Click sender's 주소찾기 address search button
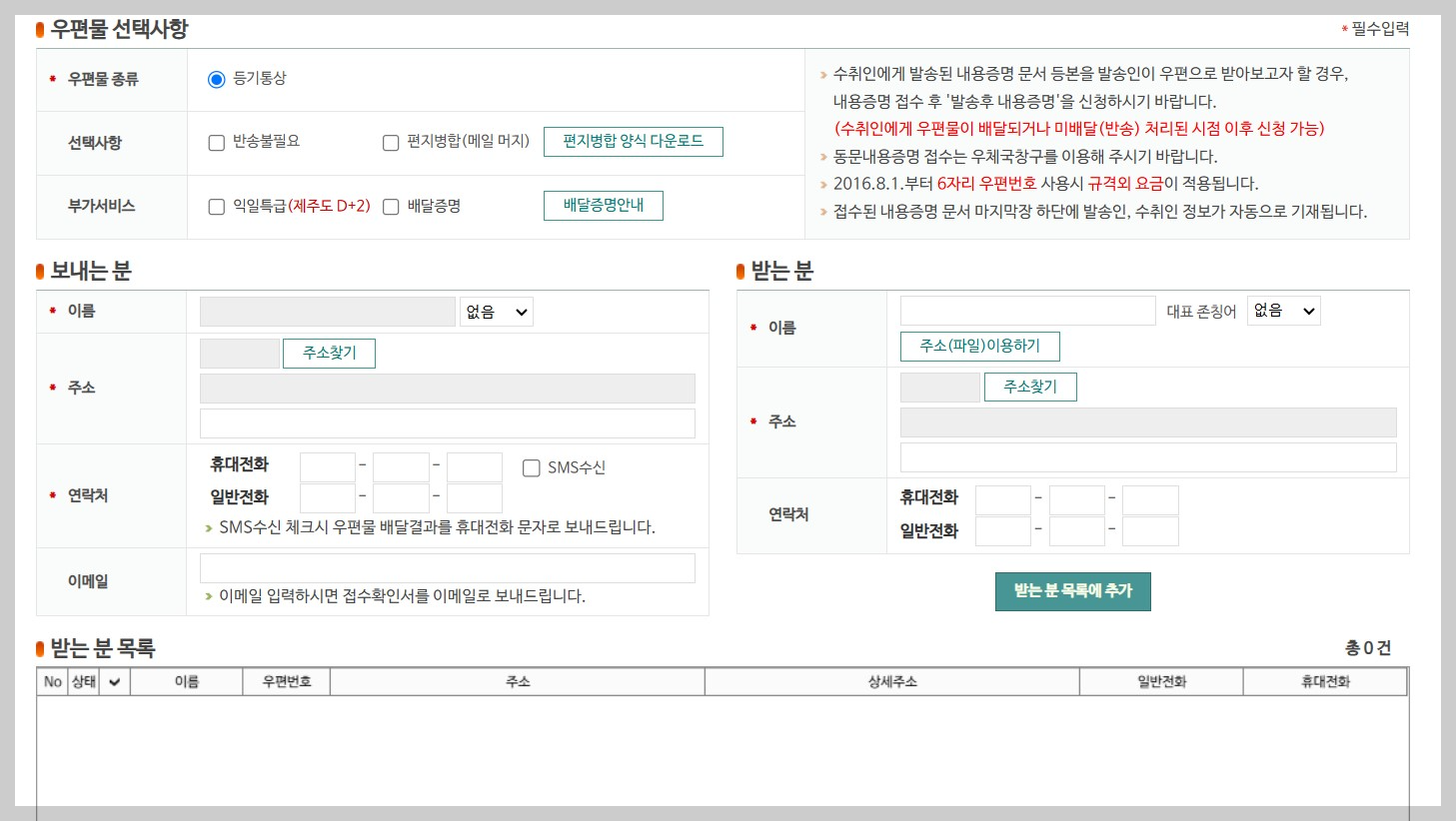1456x821 pixels. pyautogui.click(x=329, y=353)
